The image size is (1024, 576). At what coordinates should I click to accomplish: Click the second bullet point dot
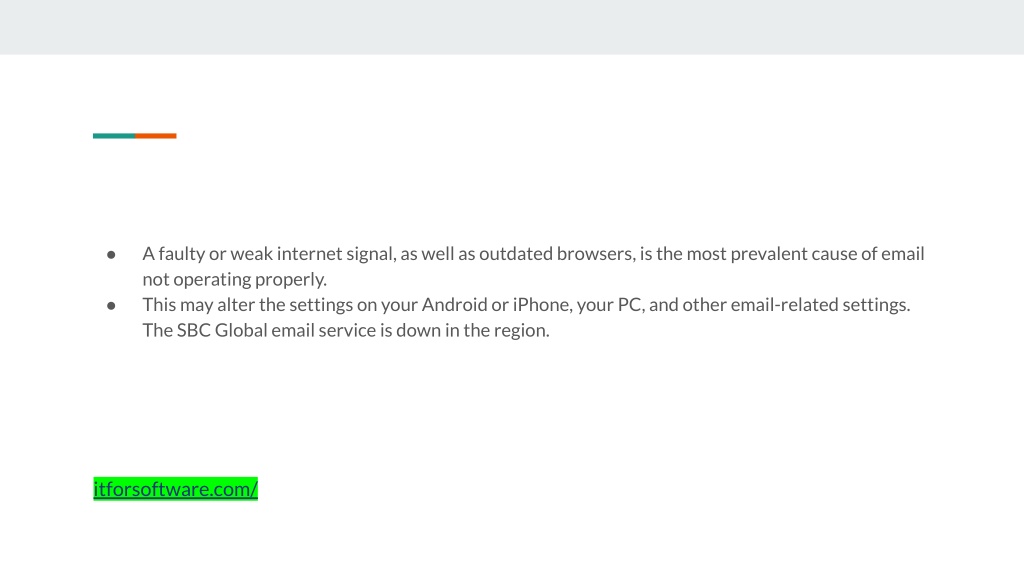tap(111, 306)
